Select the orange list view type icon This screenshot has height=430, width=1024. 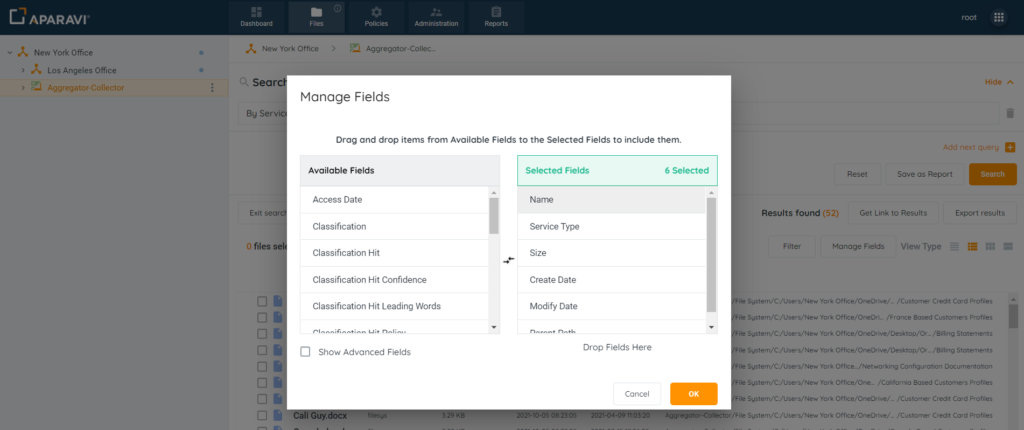click(971, 246)
